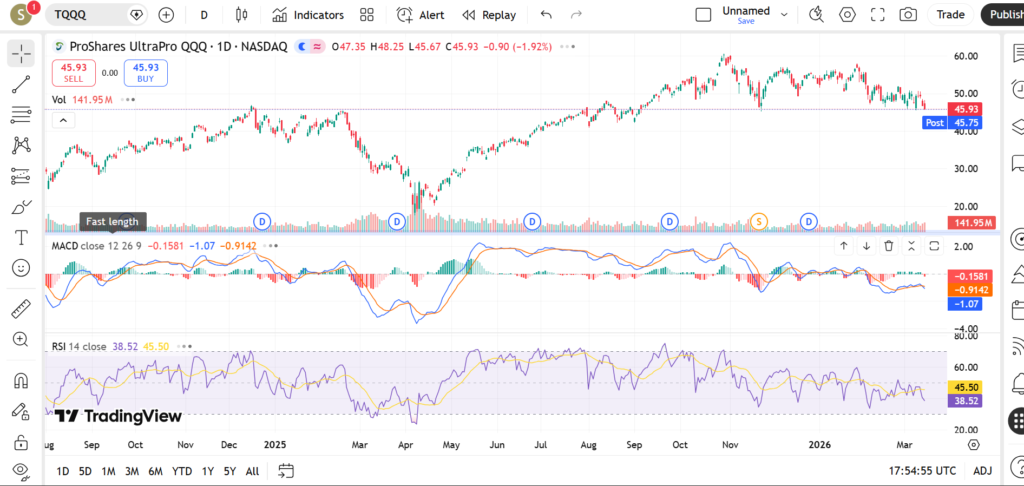Select the YTD time range
Viewport: 1024px width, 486px height.
click(x=182, y=471)
